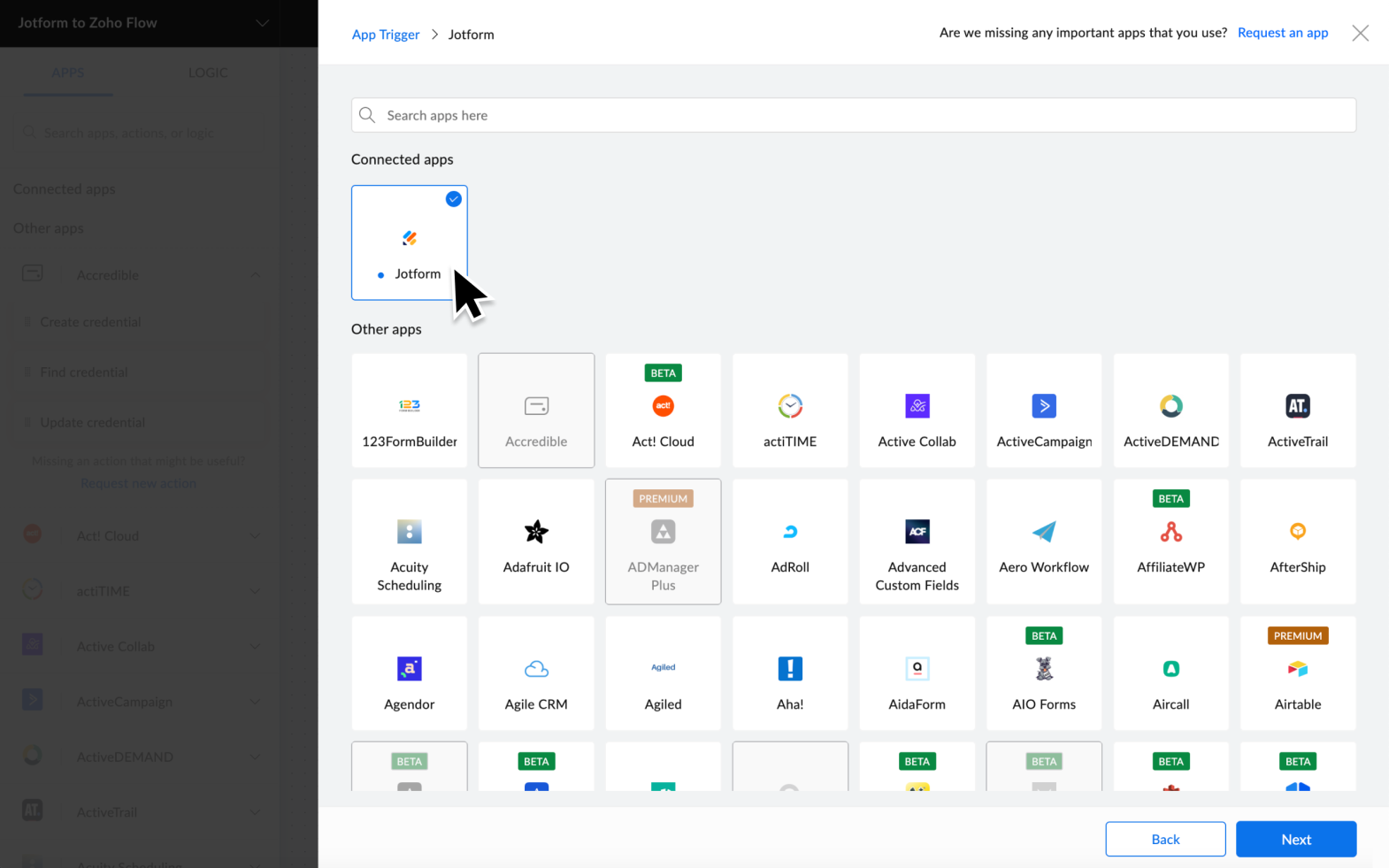Expand the Jotform to Zoho Flow dropdown
1389x868 pixels.
click(262, 23)
